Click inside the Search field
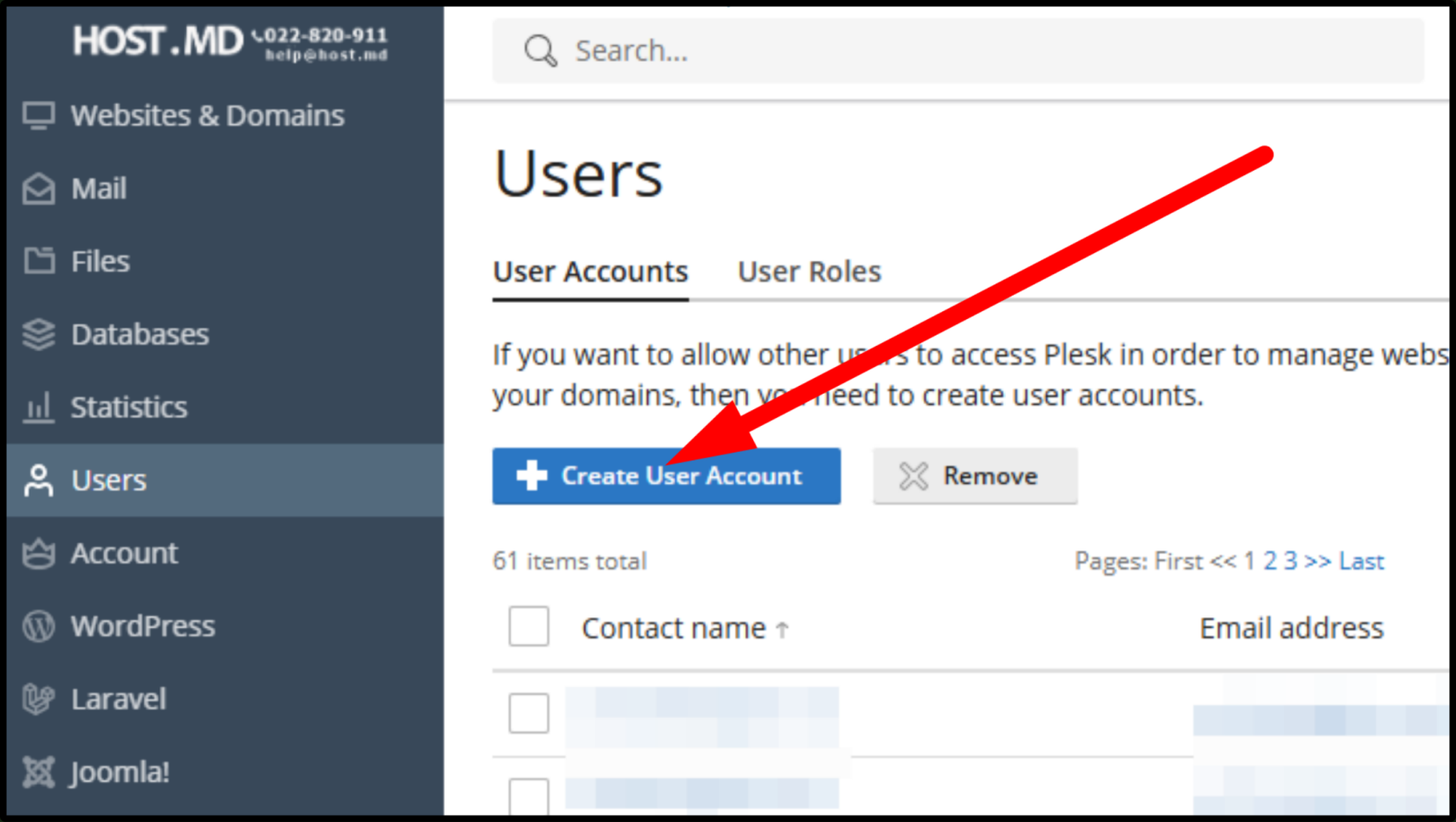Viewport: 1456px width, 822px height. pyautogui.click(x=959, y=51)
